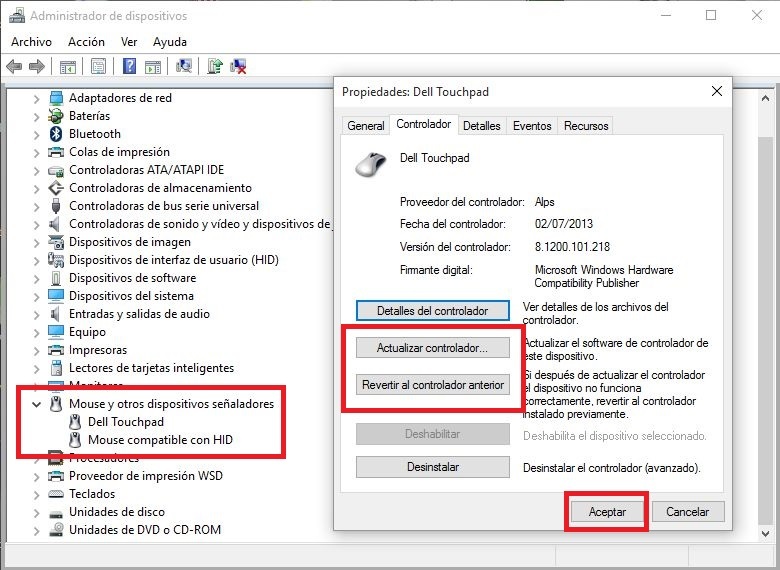The width and height of the screenshot is (780, 570).
Task: Click the scrollbar up arrow
Action: point(766,98)
